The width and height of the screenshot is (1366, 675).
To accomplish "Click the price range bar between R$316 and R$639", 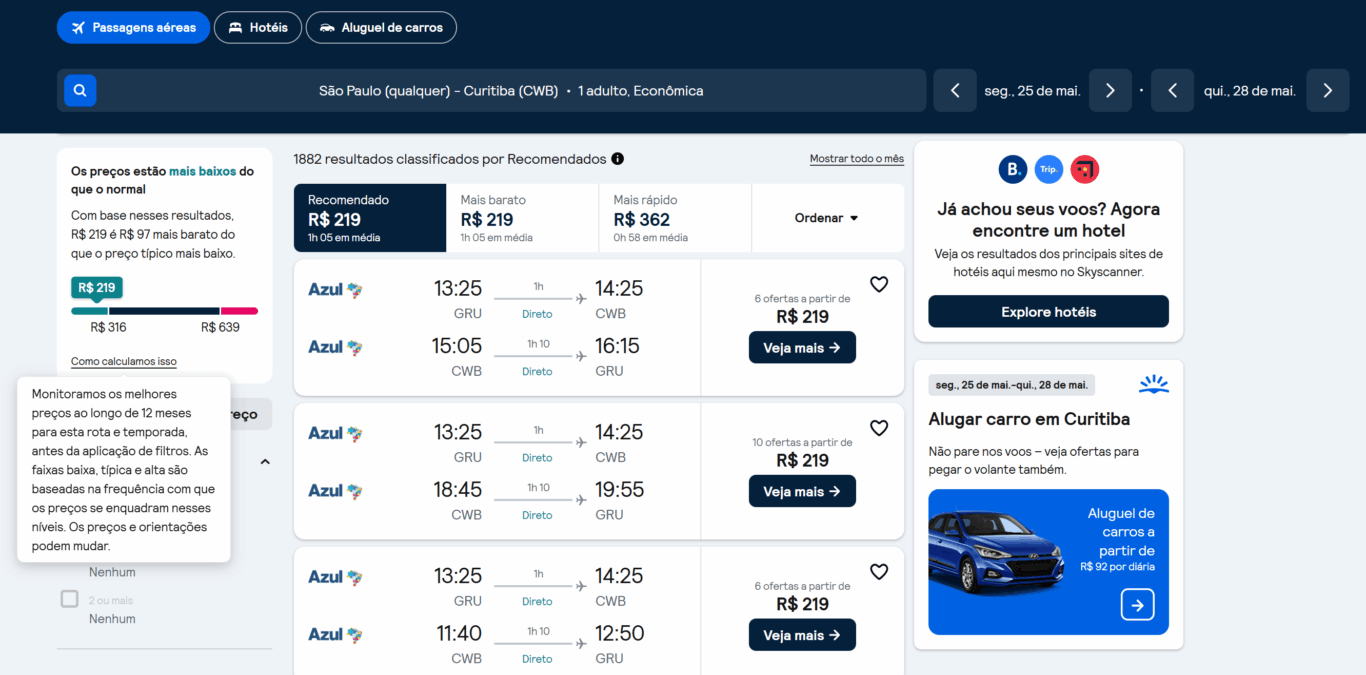I will [164, 310].
